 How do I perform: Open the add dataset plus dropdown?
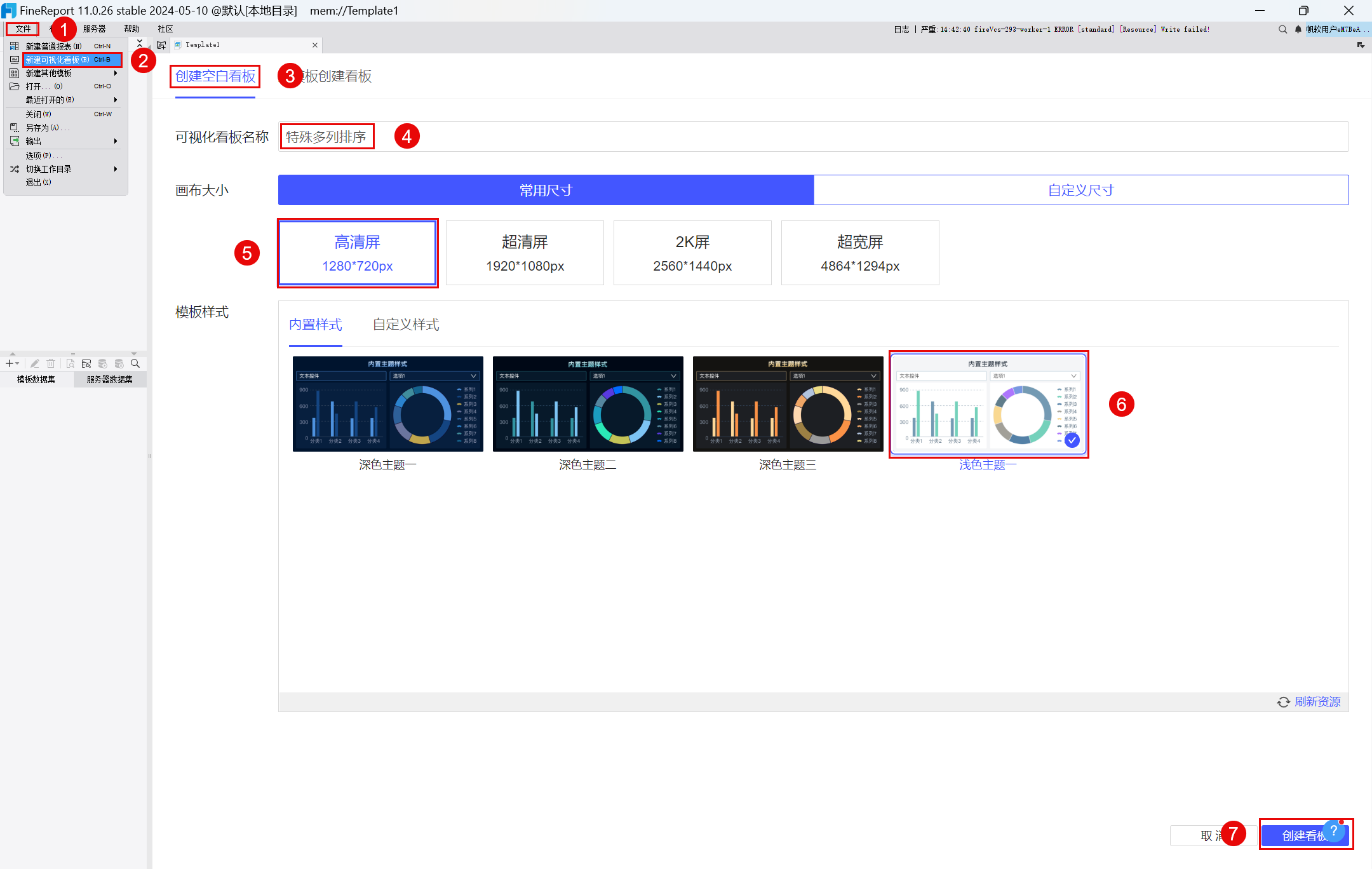click(x=12, y=363)
